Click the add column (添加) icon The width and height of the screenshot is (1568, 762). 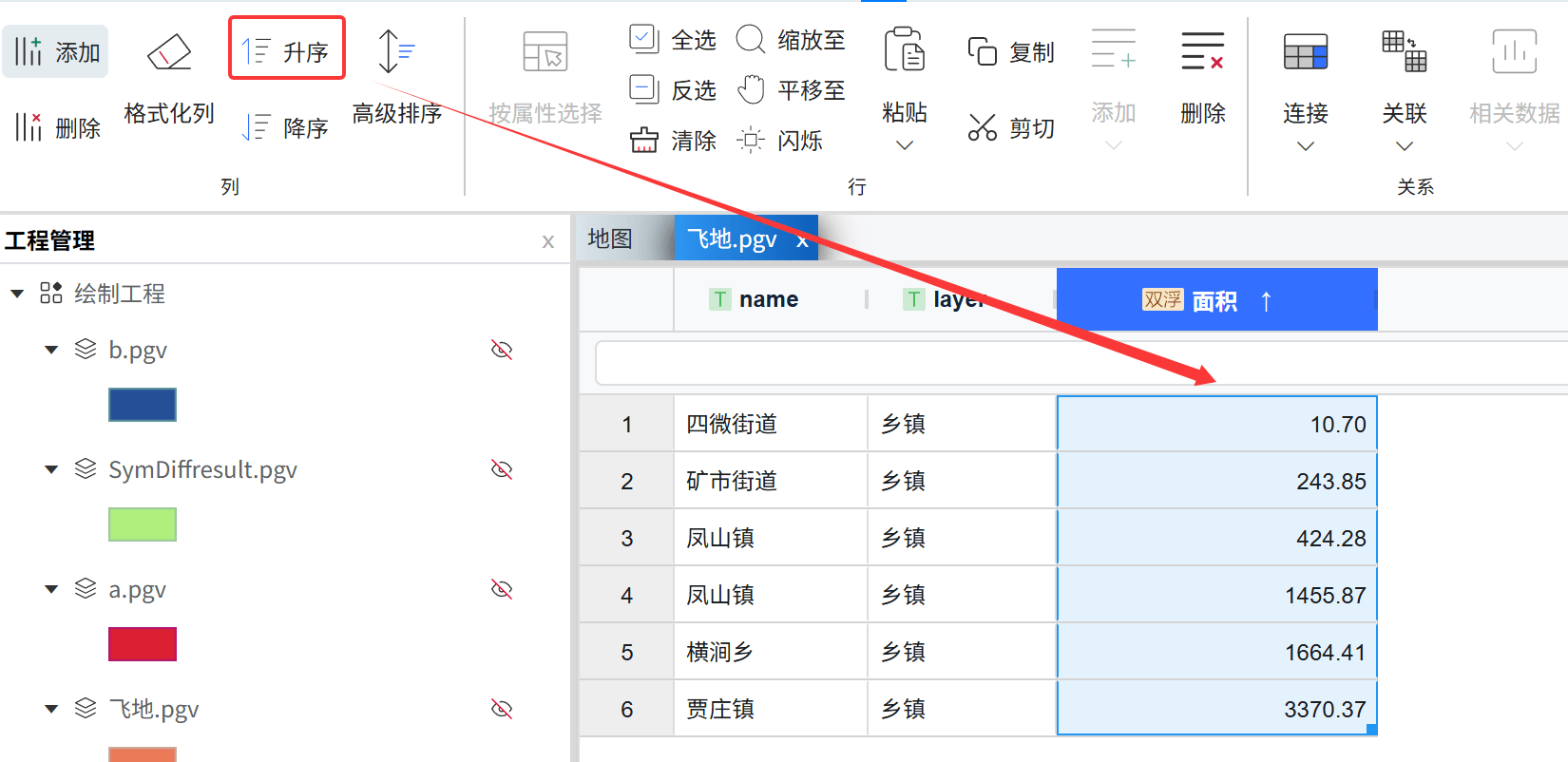[x=29, y=51]
